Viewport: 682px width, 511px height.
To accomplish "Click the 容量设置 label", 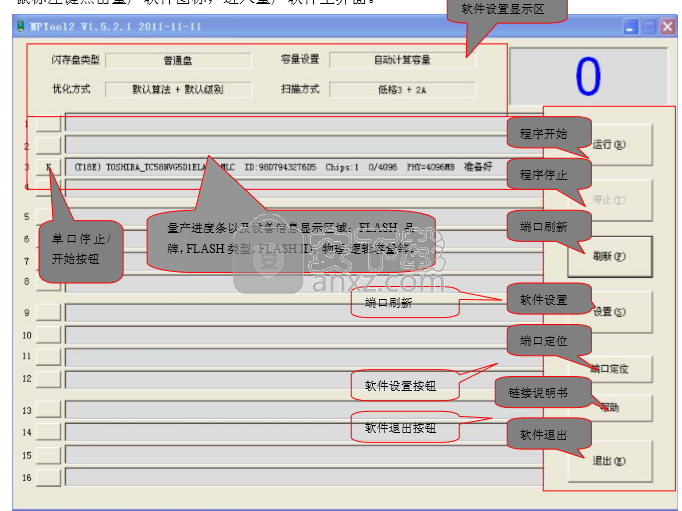I will click(300, 59).
